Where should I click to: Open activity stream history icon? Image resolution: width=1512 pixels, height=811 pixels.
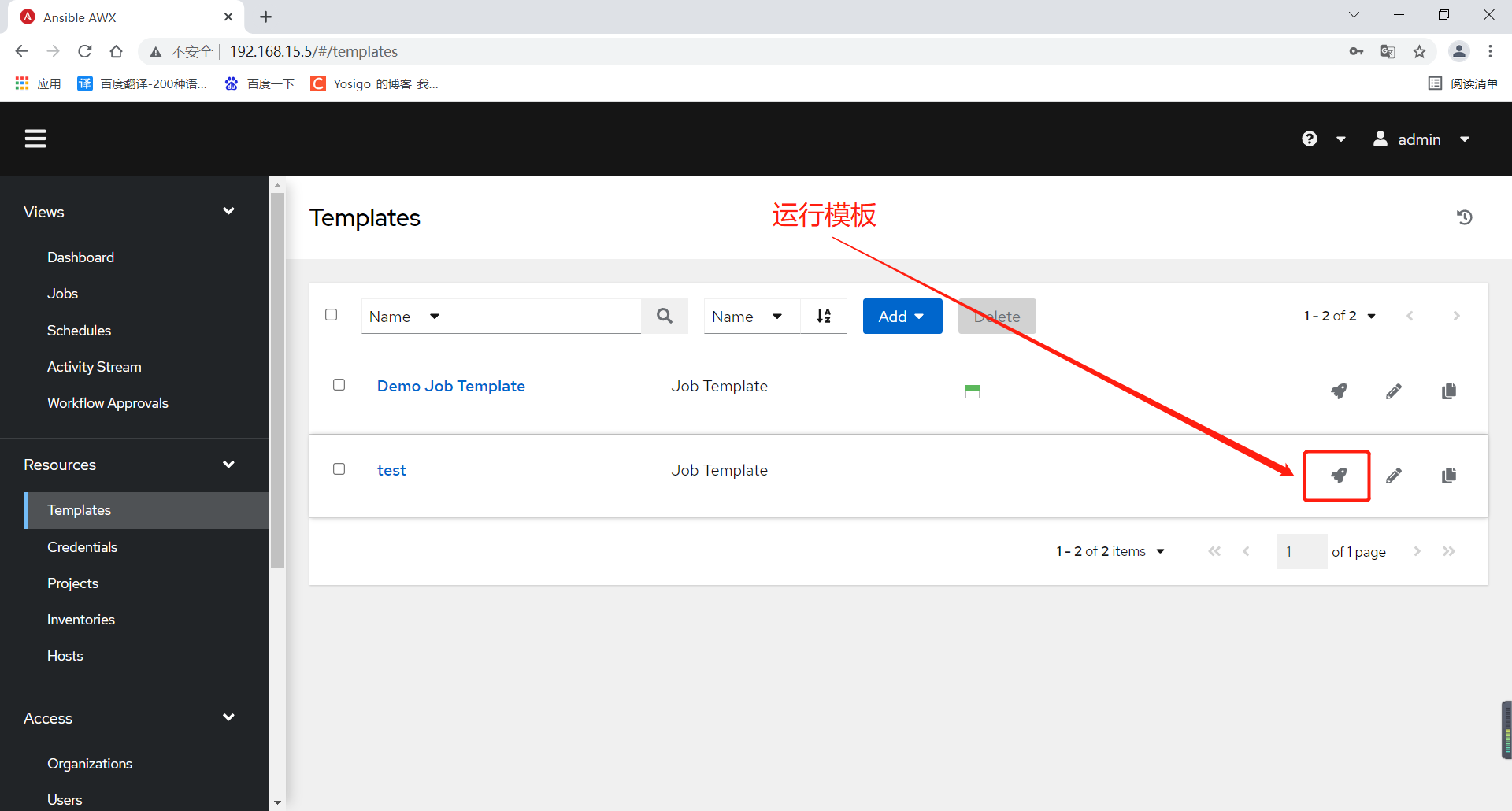click(1465, 217)
